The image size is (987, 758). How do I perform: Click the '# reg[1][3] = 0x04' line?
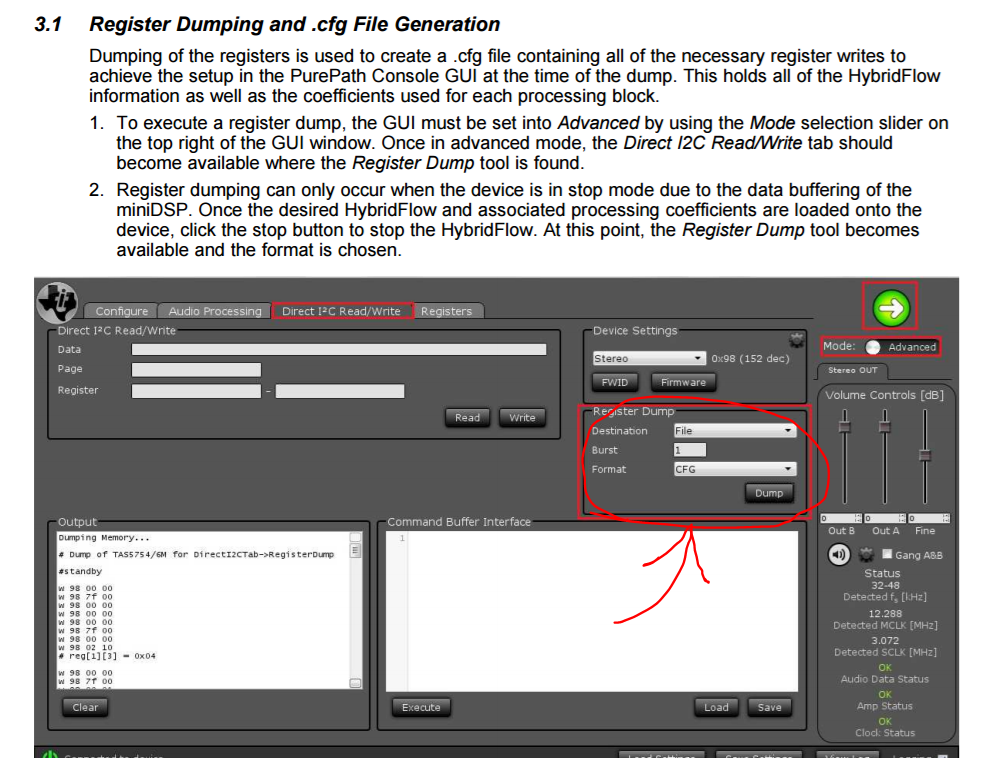coord(107,655)
